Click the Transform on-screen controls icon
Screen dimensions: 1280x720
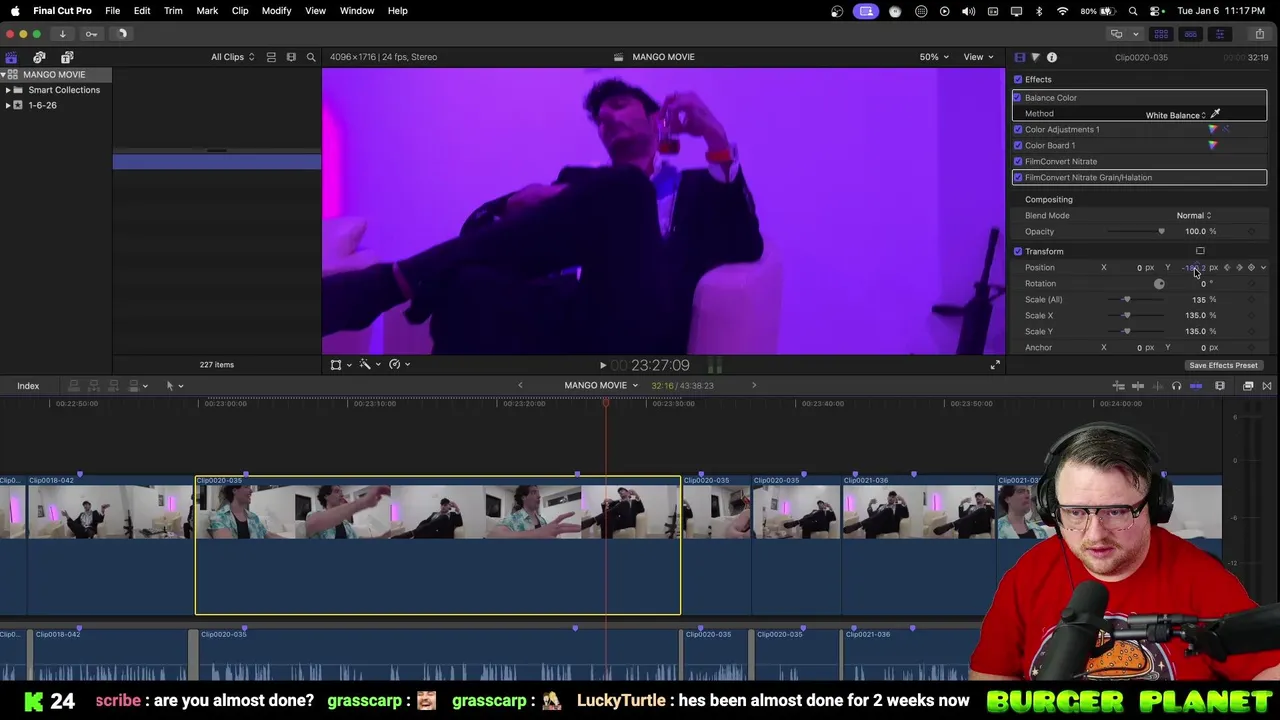(1200, 251)
